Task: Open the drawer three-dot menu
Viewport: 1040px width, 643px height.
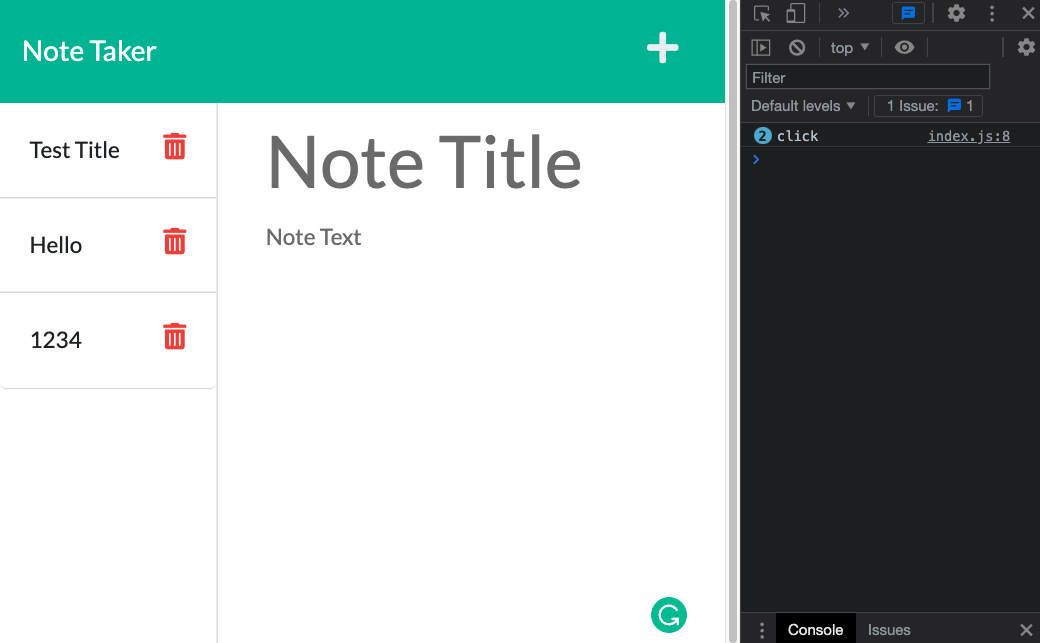Action: pos(761,630)
